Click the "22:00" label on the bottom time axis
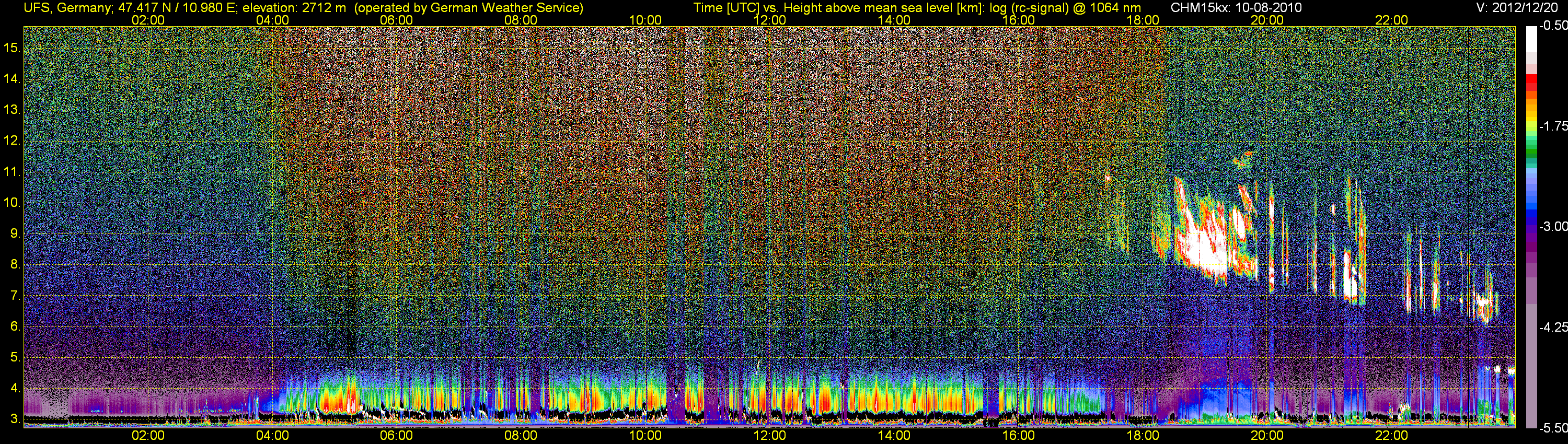This screenshot has width=1568, height=444. coord(1391,436)
